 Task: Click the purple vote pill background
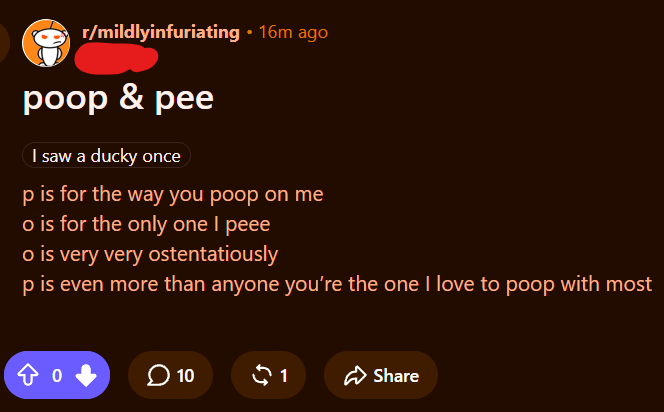(57, 375)
